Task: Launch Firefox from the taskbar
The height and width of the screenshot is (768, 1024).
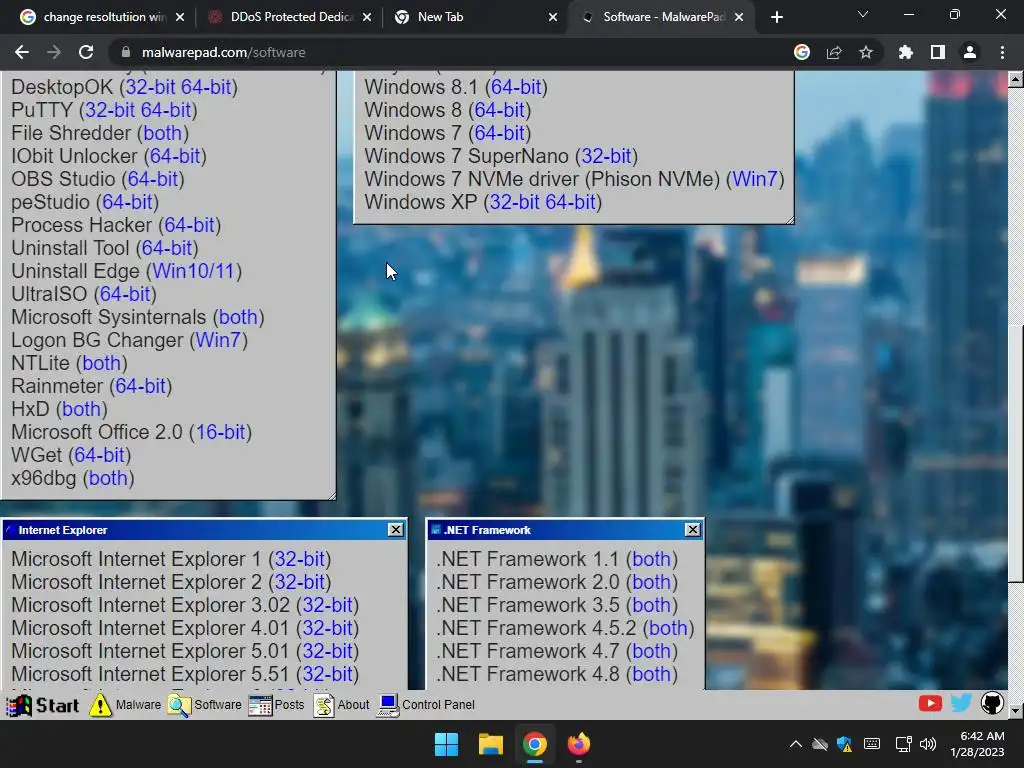Action: (x=579, y=744)
